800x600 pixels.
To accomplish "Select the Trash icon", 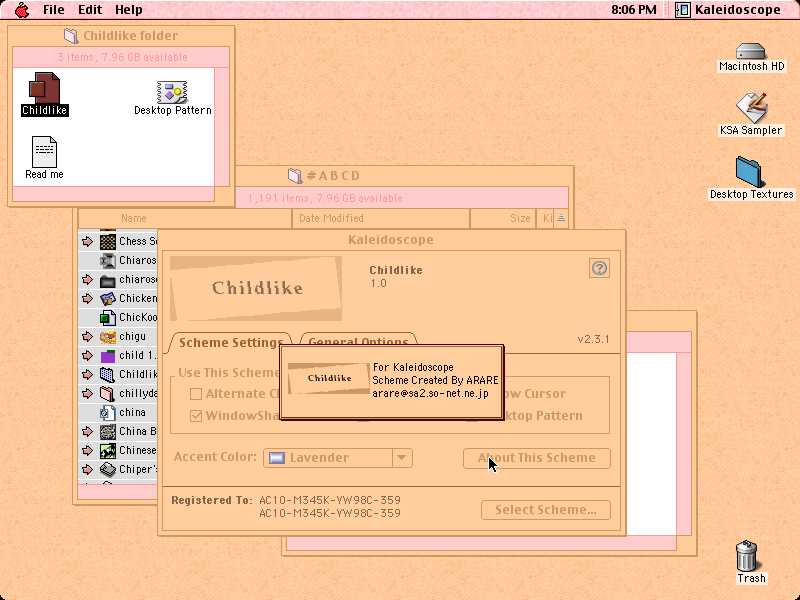I will [x=746, y=556].
